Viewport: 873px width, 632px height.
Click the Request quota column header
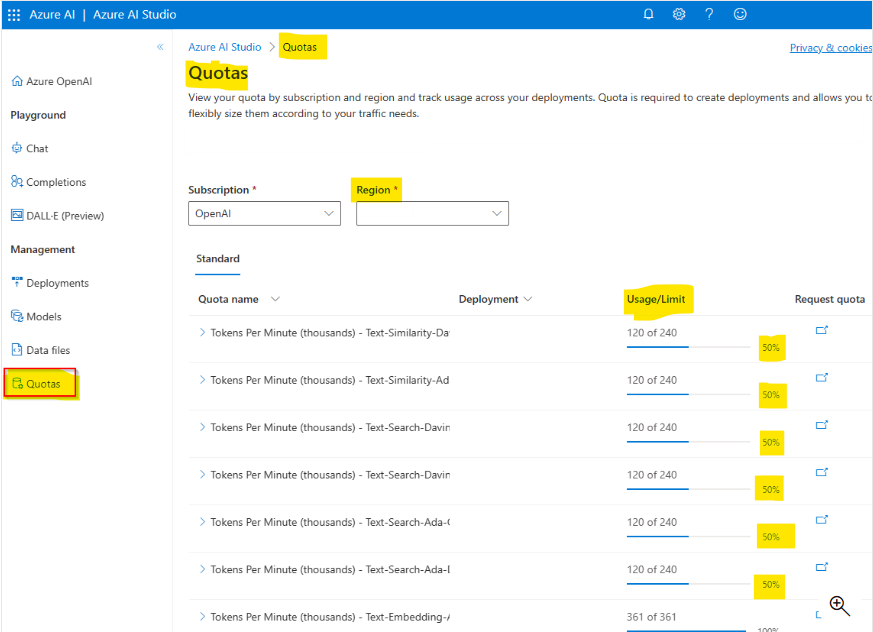tap(830, 299)
